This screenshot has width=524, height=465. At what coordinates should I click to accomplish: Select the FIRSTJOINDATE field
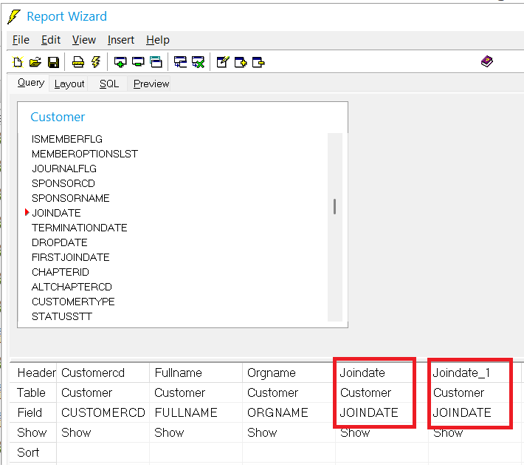[71, 257]
